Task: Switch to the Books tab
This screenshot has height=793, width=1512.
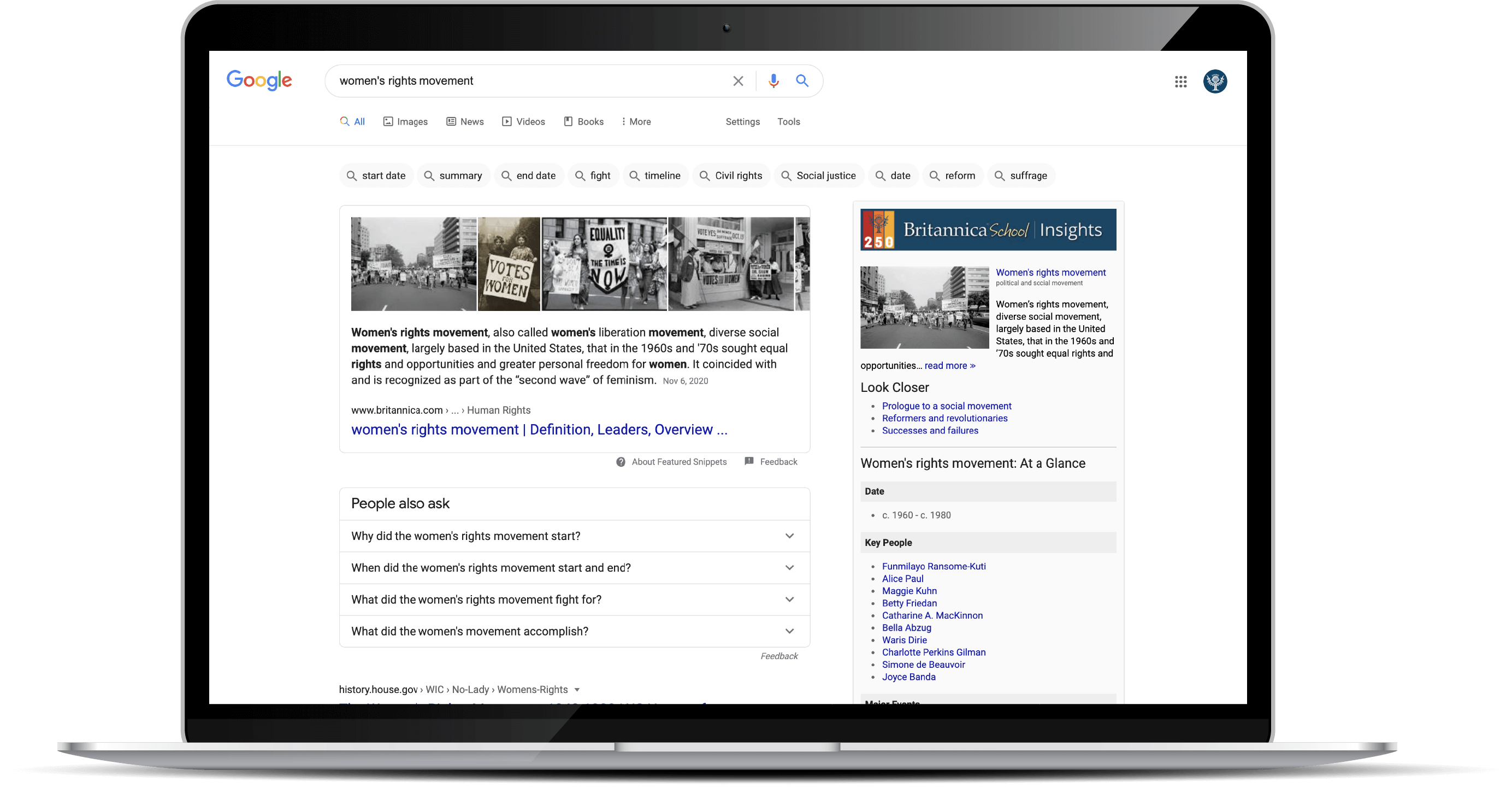Action: [x=583, y=121]
